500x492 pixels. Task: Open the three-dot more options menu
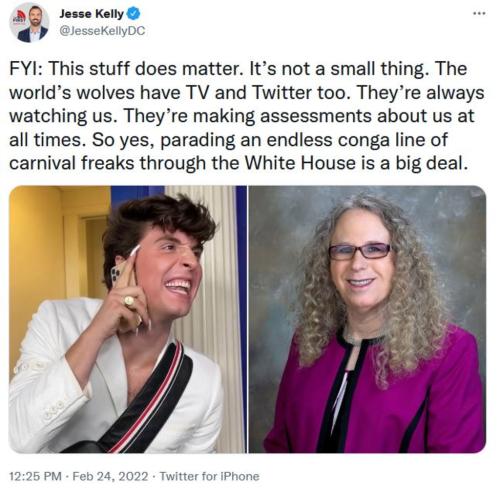[479, 14]
